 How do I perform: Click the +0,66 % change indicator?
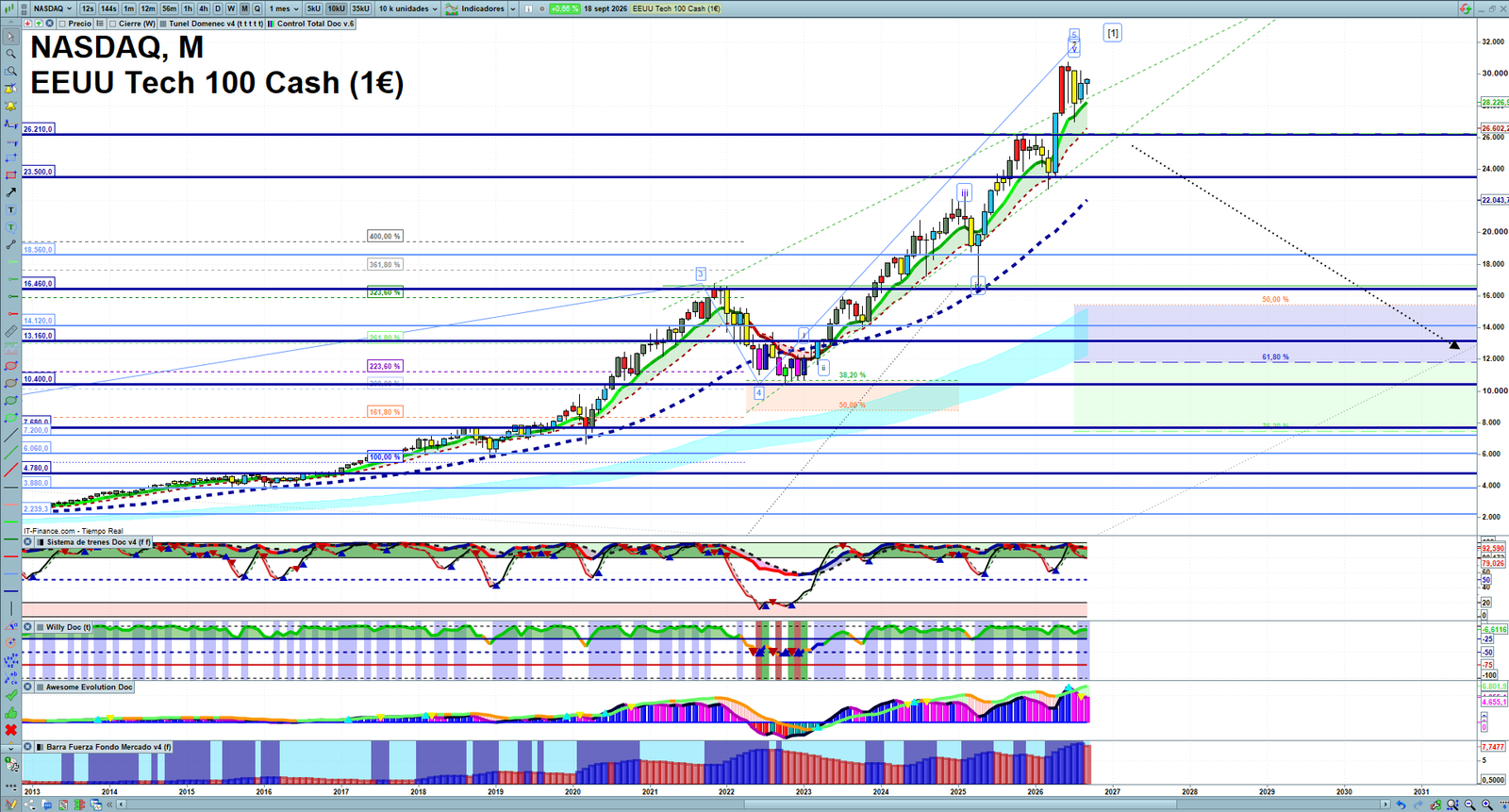563,8
